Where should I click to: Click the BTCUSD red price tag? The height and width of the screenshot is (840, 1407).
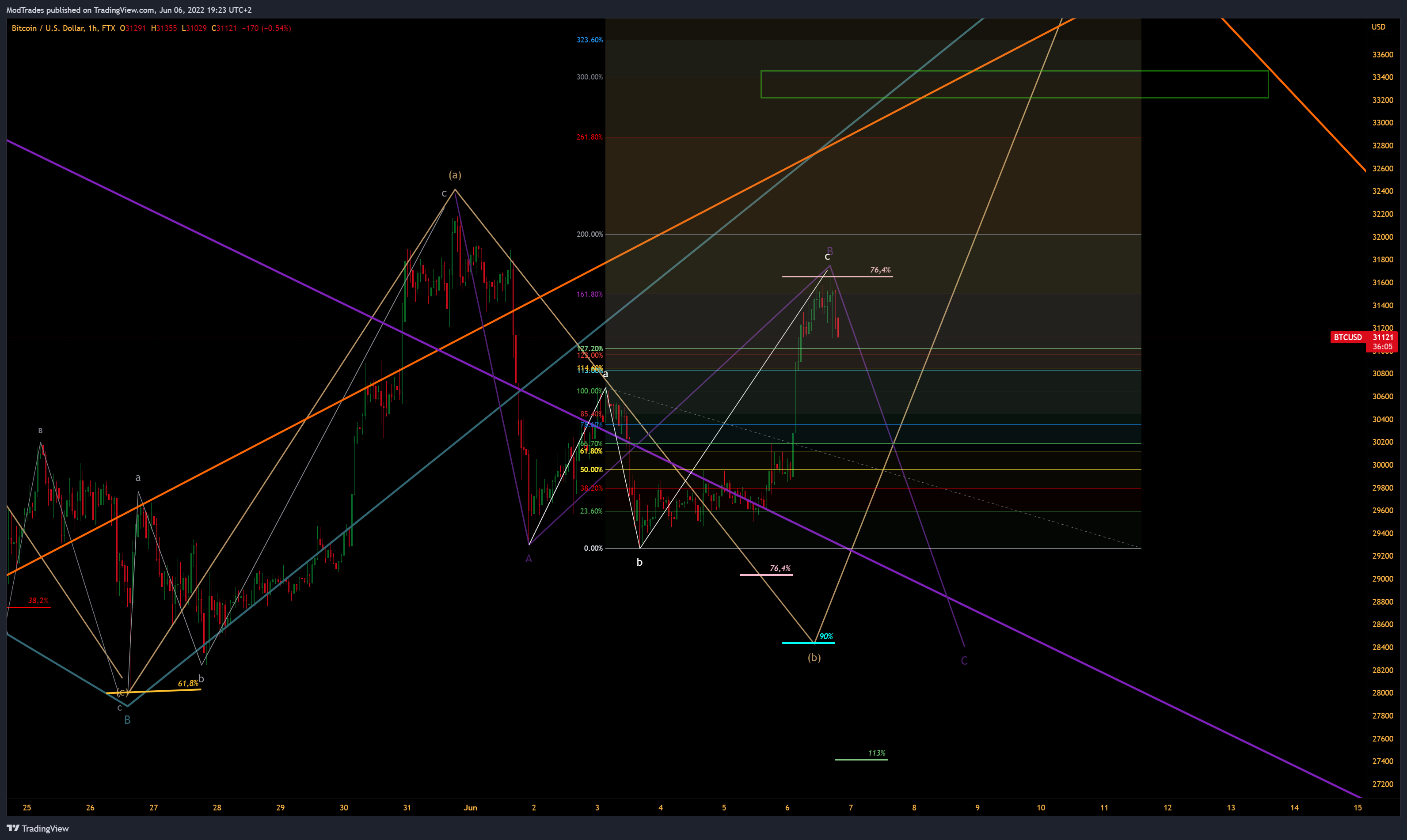tap(1347, 337)
